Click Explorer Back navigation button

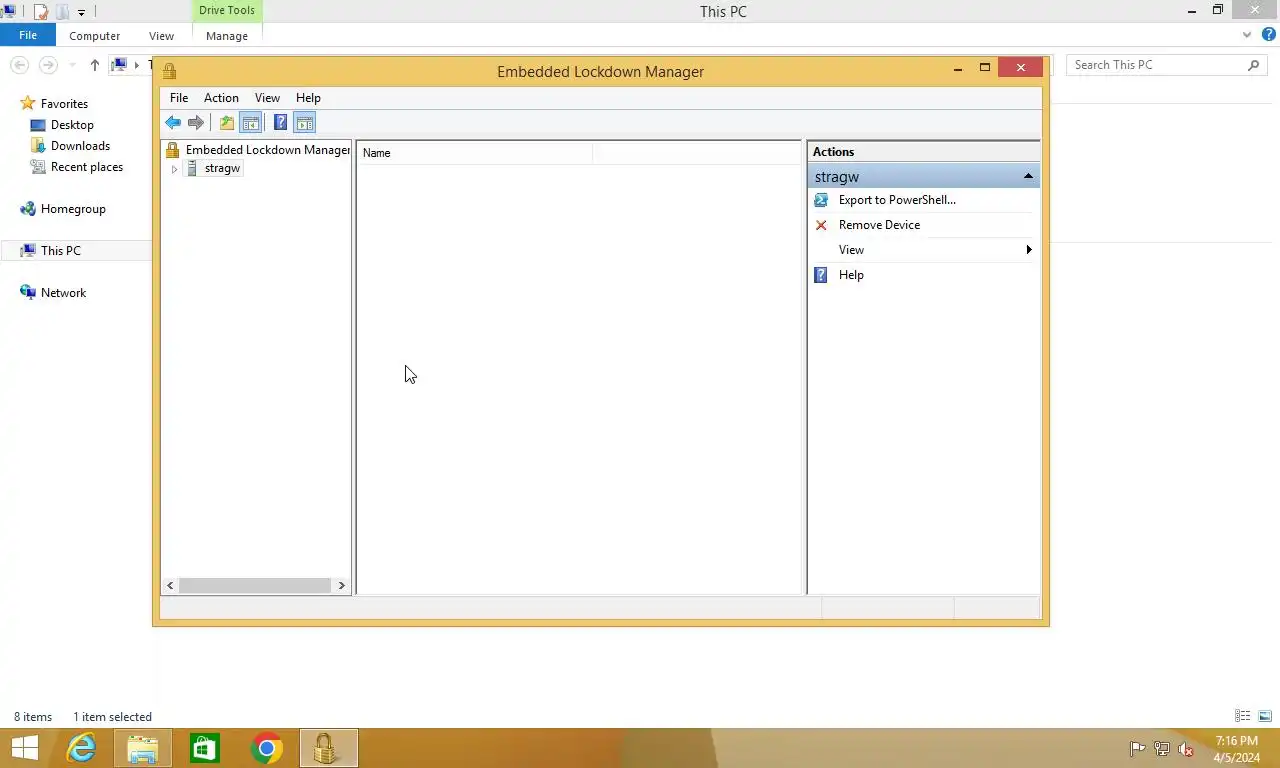(19, 65)
